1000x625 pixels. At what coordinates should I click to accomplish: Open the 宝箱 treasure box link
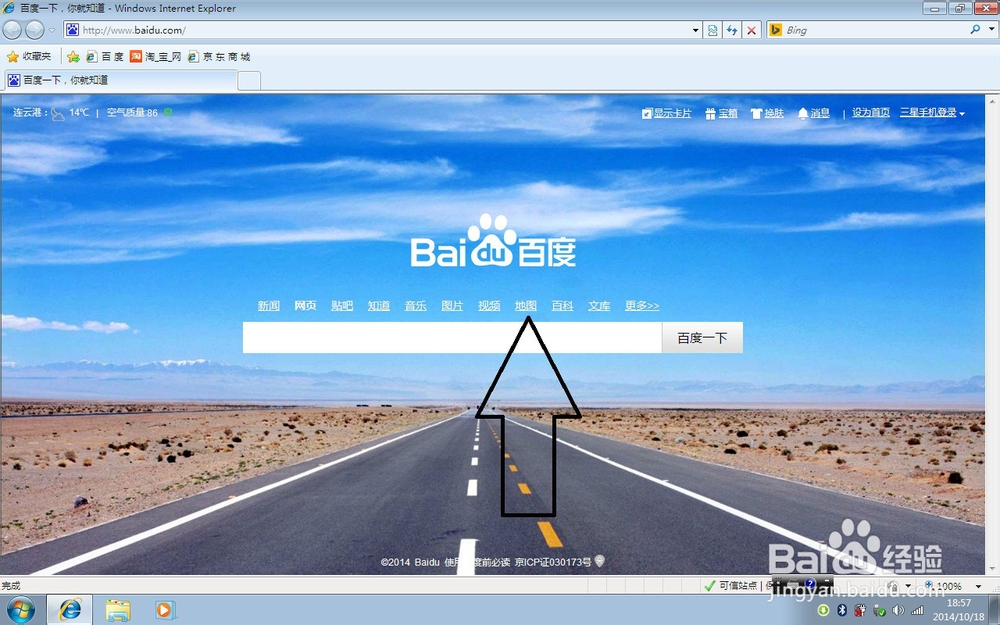tap(721, 113)
